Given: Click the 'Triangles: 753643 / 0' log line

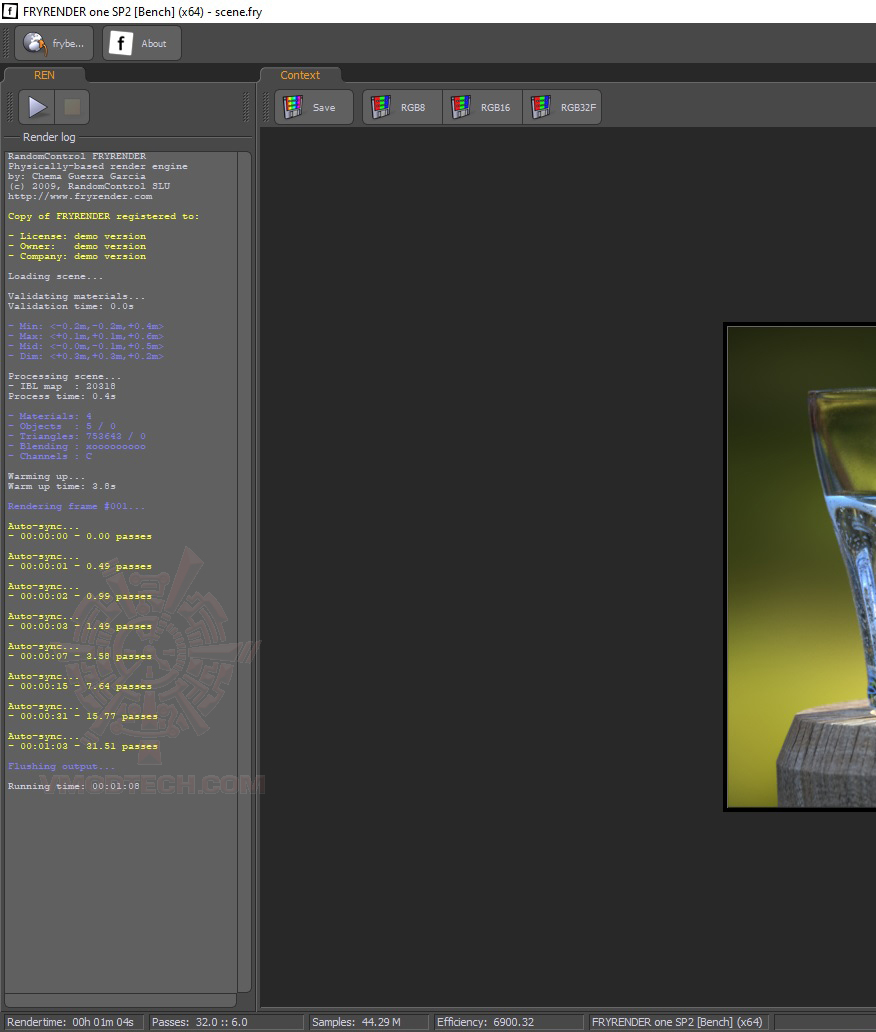Looking at the screenshot, I should (77, 436).
